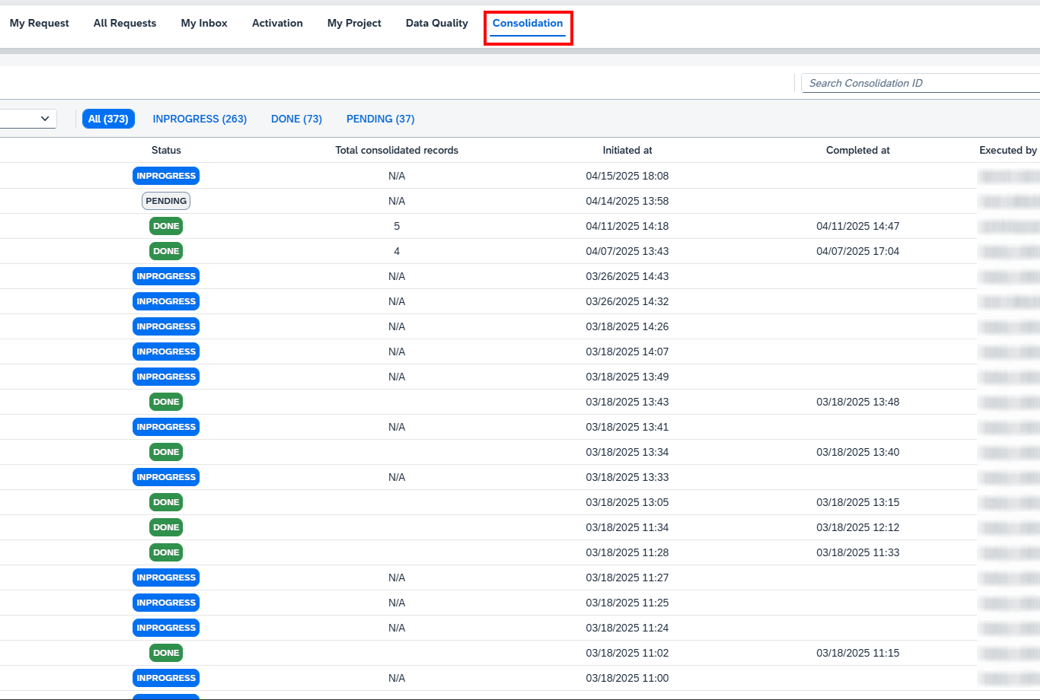Click INPROGRESS badge for 03/26/2025 14:43 row

[x=166, y=276]
